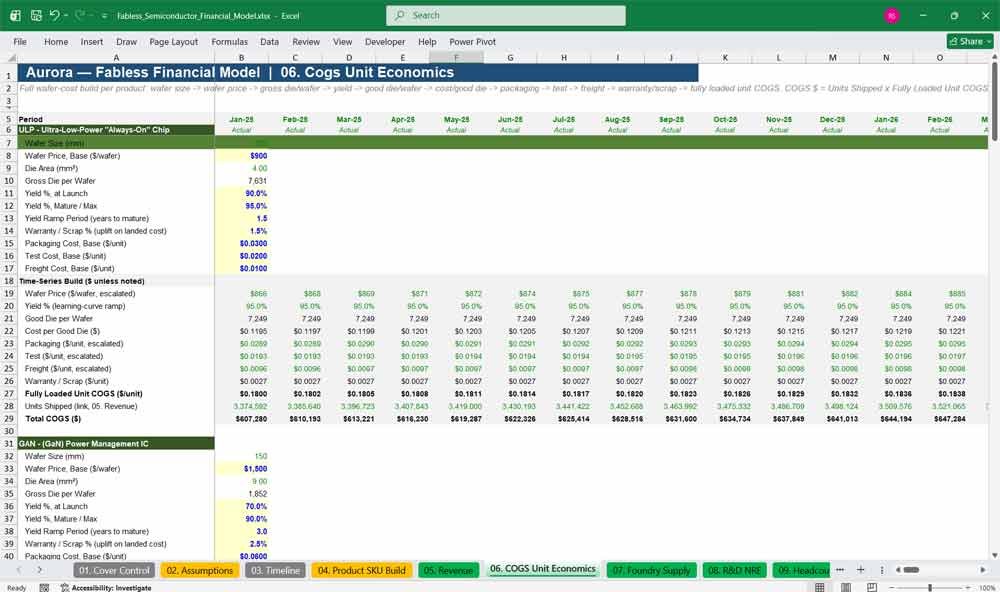The width and height of the screenshot is (1000, 592).
Task: Select the ULP Ultra-Low-Power chip section header
Action: [116, 130]
